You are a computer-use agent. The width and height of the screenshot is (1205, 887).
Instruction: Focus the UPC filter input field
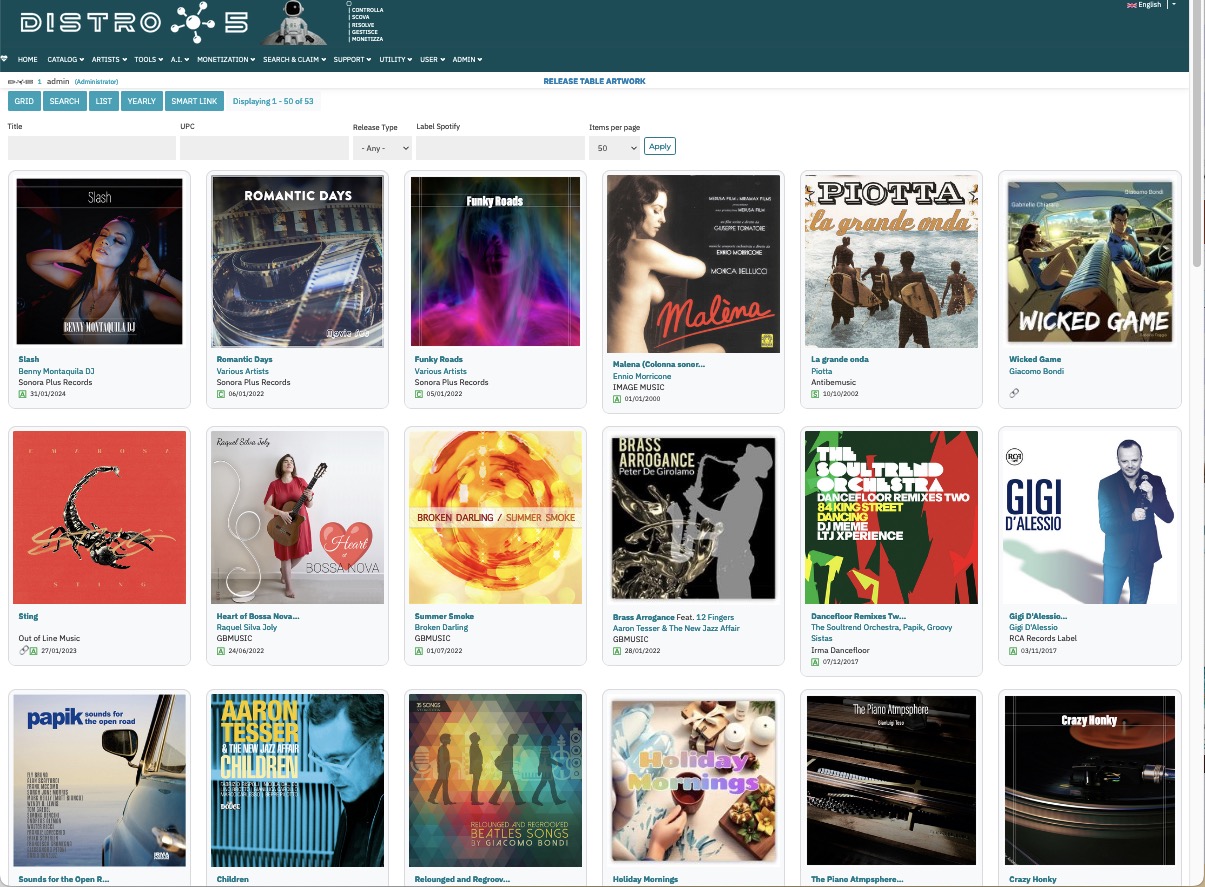click(x=264, y=148)
